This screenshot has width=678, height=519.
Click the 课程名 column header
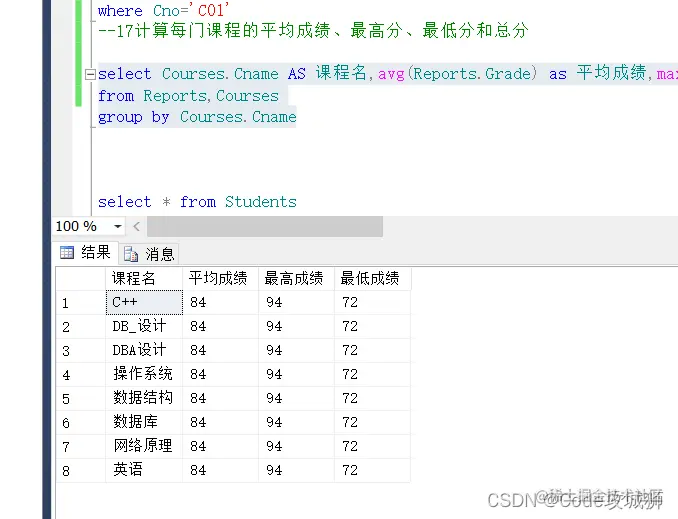(x=144, y=279)
